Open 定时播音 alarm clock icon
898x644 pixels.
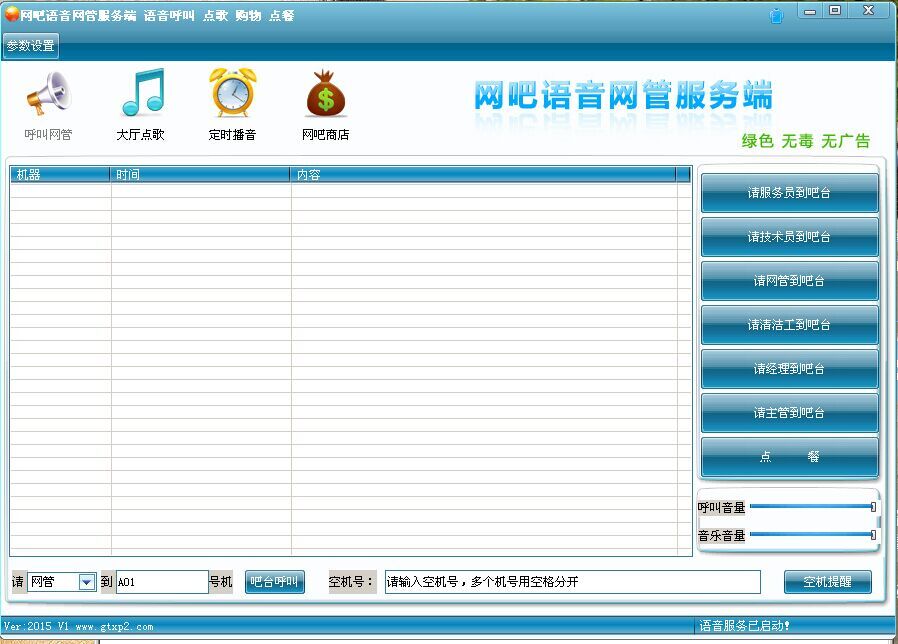[x=232, y=94]
